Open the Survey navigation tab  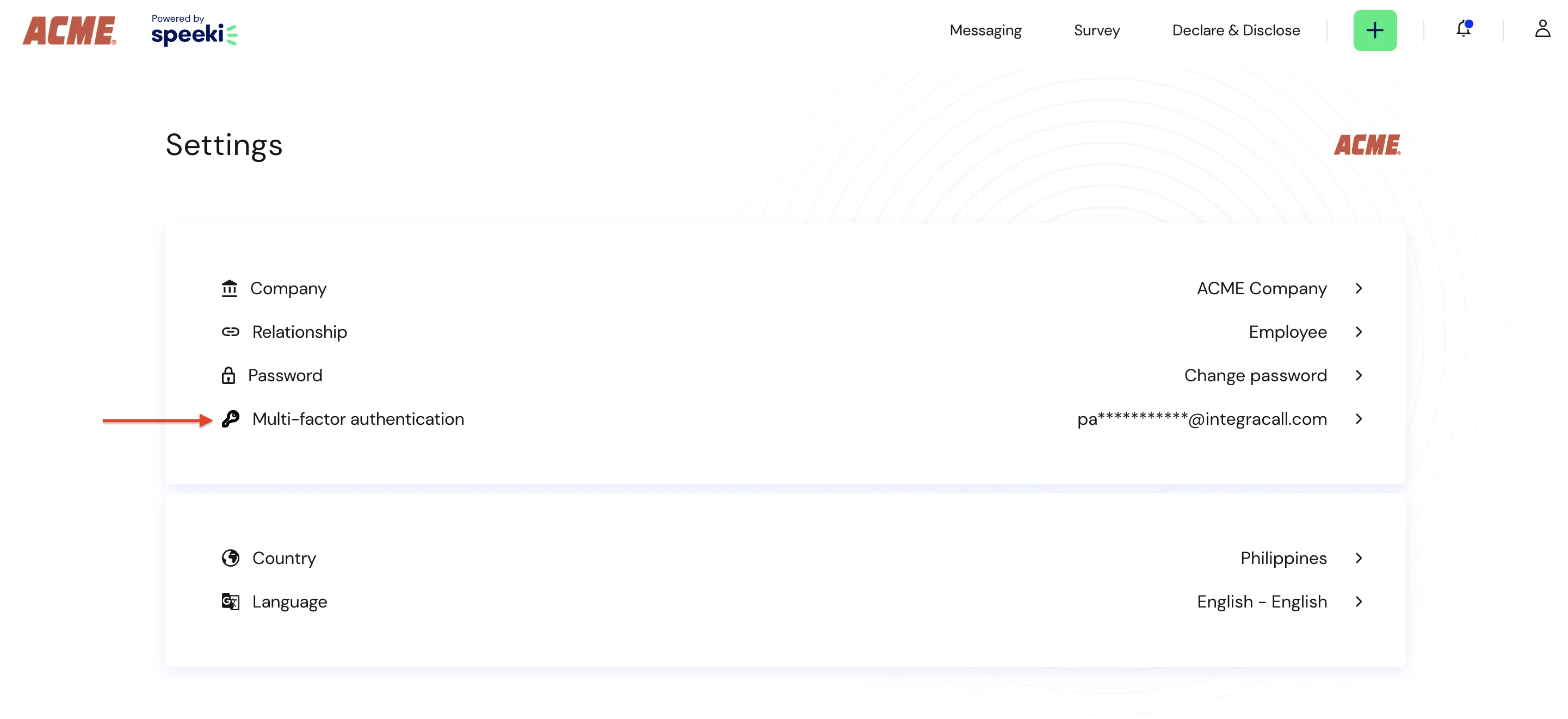click(x=1096, y=30)
